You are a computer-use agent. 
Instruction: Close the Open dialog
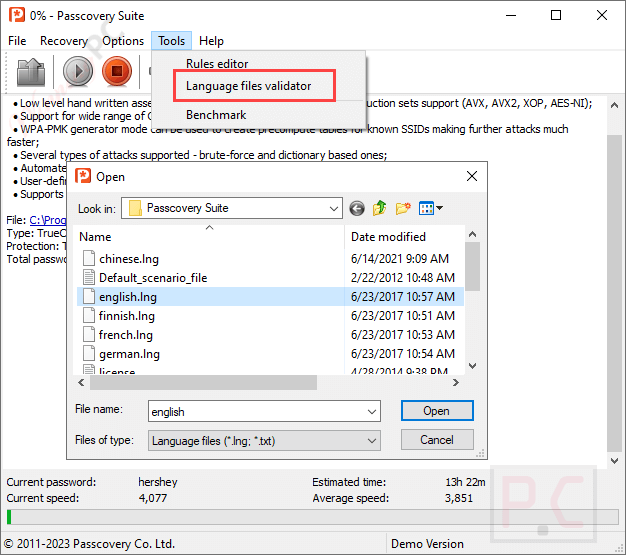[472, 176]
